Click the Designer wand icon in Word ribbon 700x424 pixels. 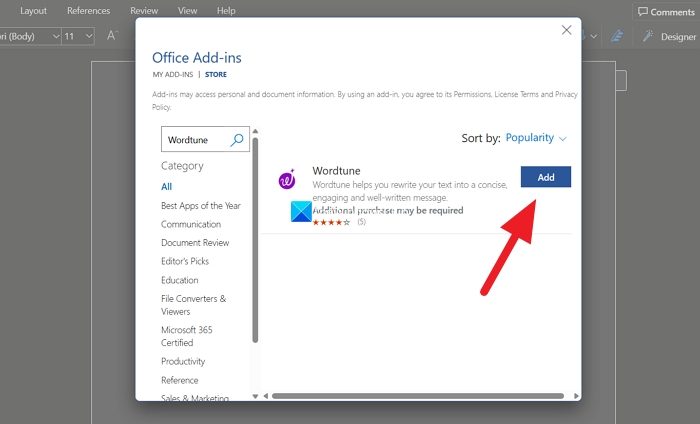(x=648, y=36)
